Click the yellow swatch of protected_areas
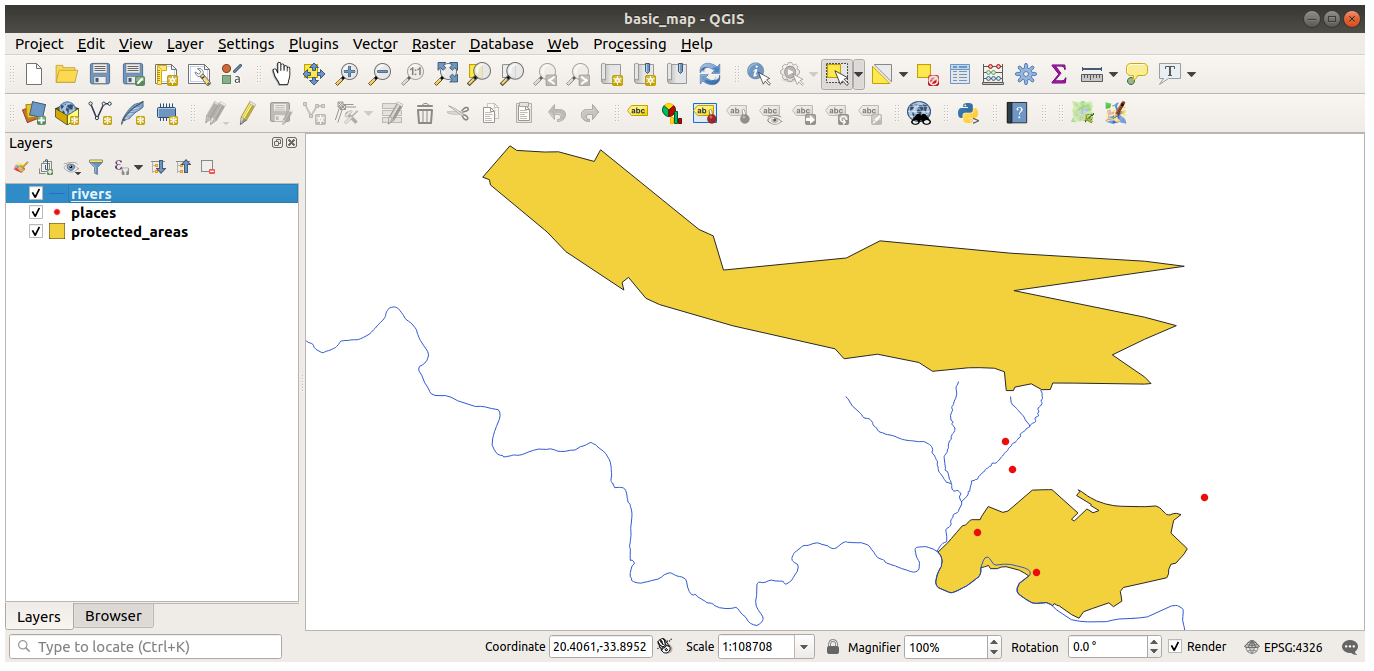The height and width of the screenshot is (671, 1374). click(x=57, y=231)
